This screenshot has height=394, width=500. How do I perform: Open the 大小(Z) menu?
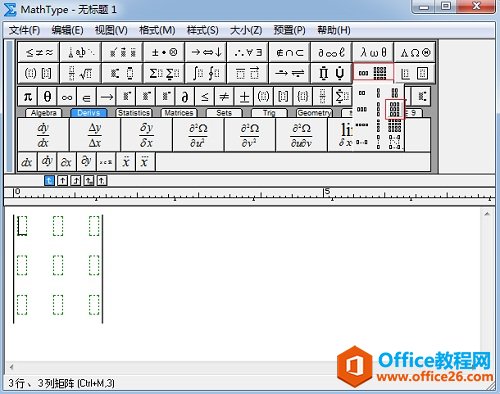[x=246, y=30]
